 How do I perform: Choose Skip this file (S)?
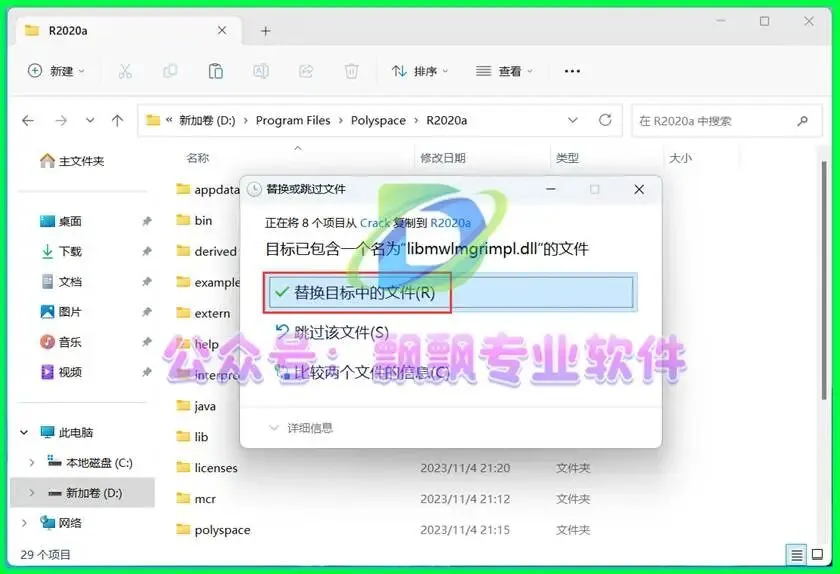click(332, 332)
